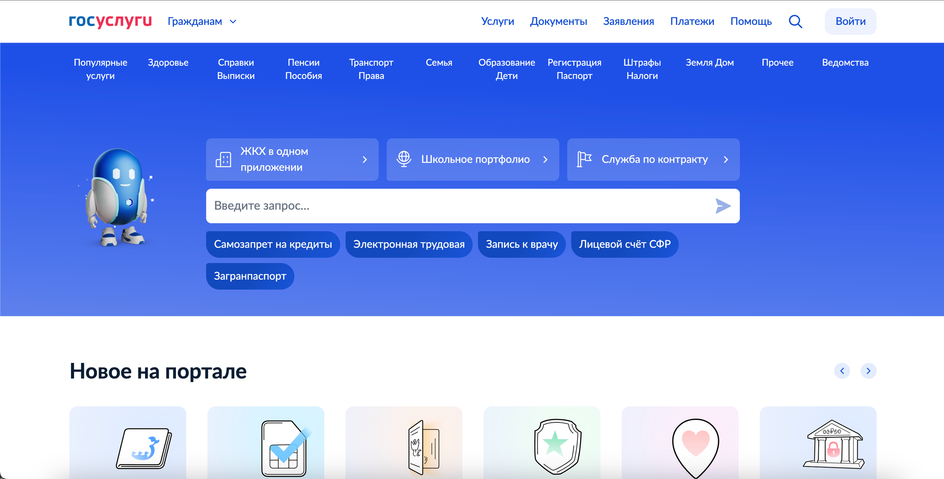The image size is (944, 479).
Task: Open the Услуги menu
Action: pyautogui.click(x=497, y=22)
